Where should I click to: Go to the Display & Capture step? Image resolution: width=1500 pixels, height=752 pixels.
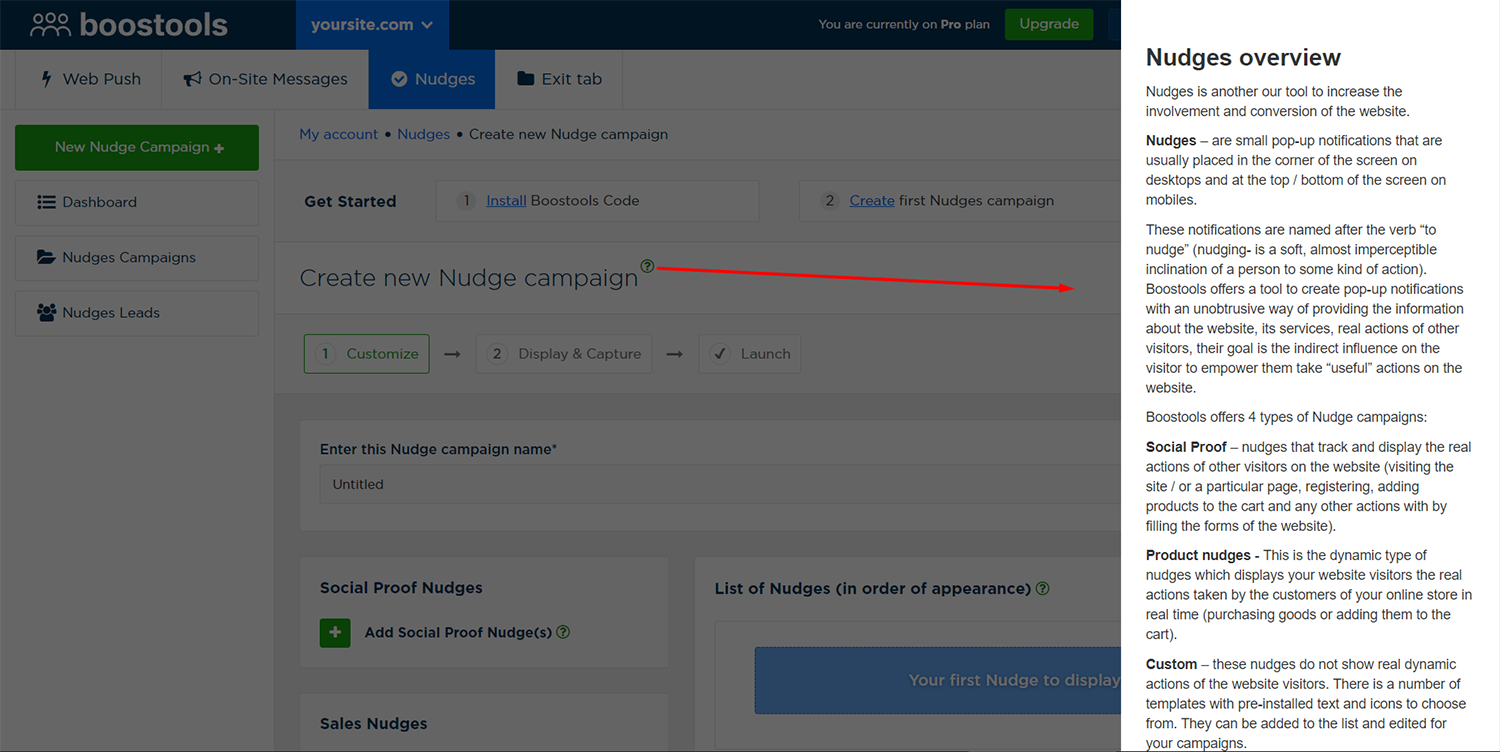(x=564, y=354)
